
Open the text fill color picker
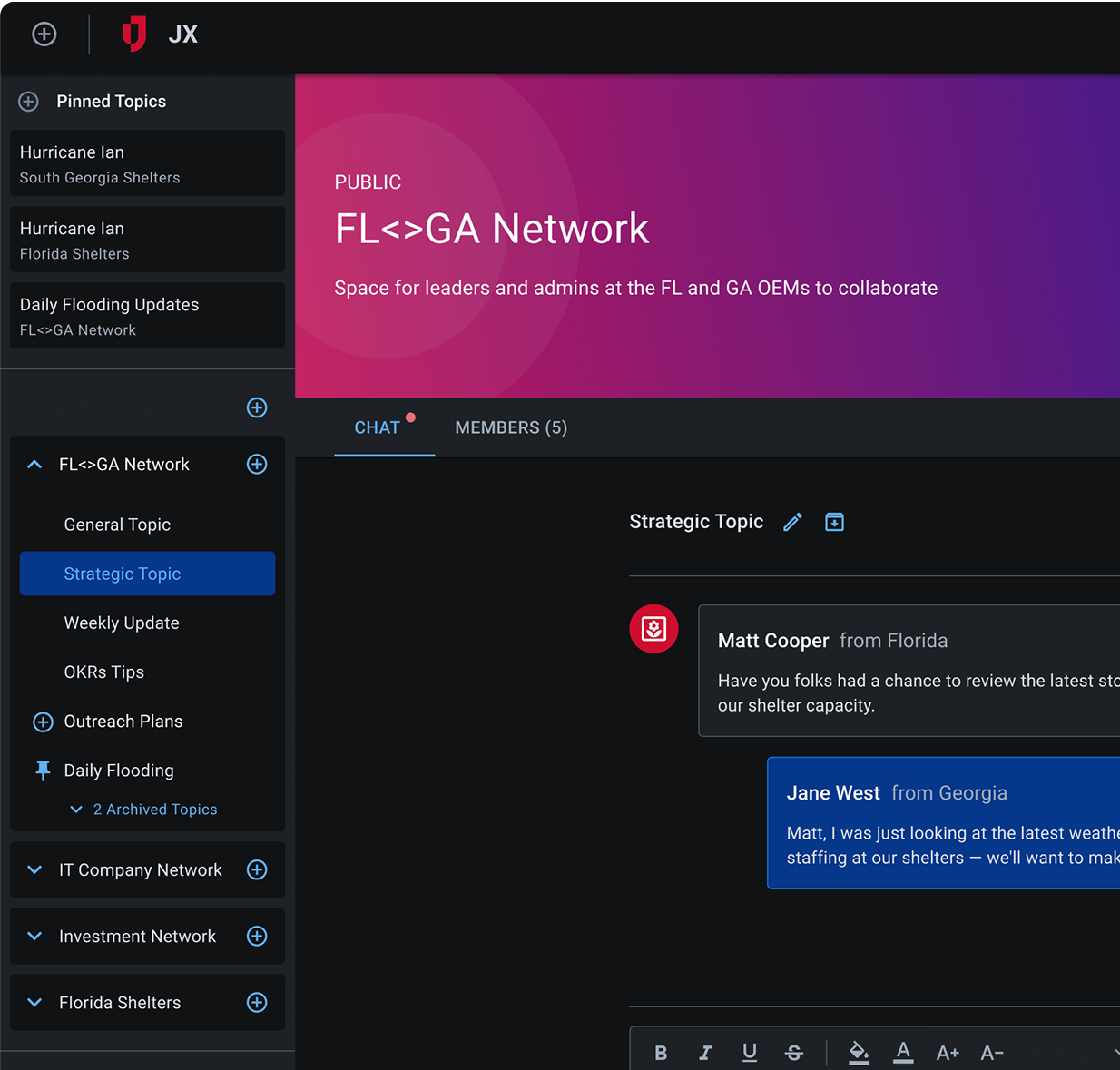859,1053
